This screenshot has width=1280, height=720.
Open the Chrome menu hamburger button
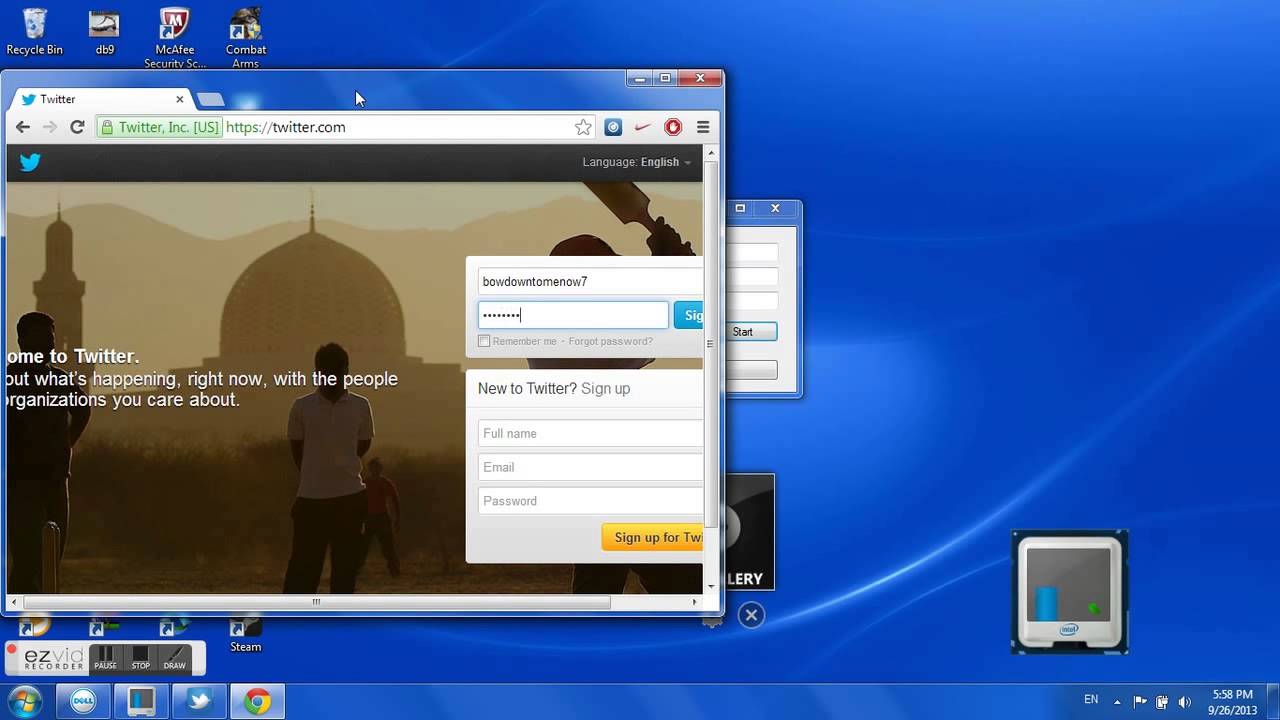coord(703,127)
